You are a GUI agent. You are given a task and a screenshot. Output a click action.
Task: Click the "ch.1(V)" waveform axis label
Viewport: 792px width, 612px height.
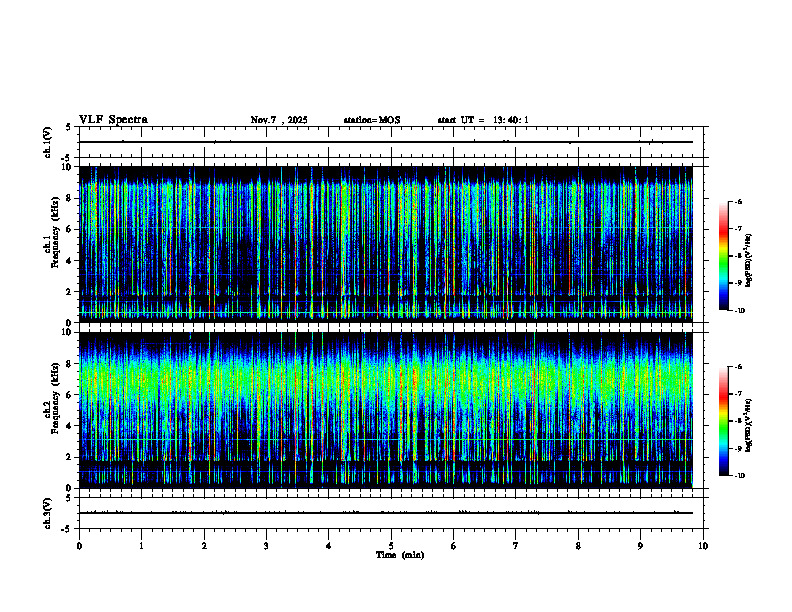point(47,142)
